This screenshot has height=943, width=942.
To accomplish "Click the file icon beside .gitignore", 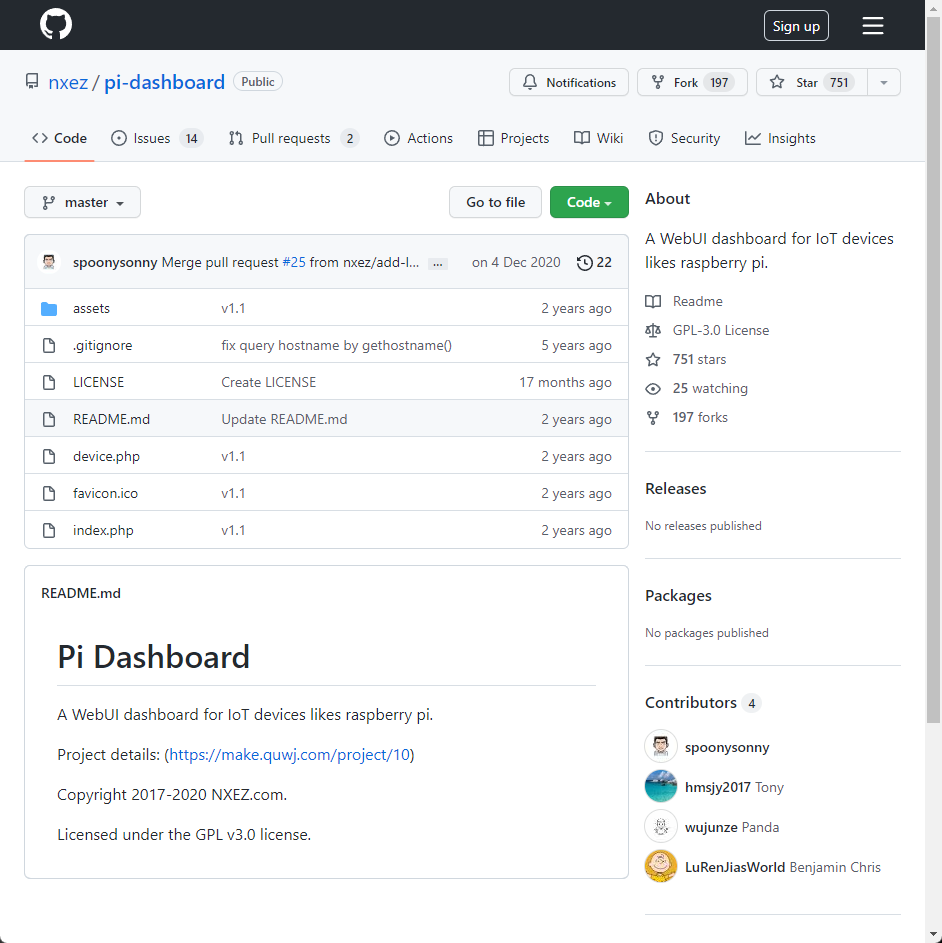I will (49, 346).
